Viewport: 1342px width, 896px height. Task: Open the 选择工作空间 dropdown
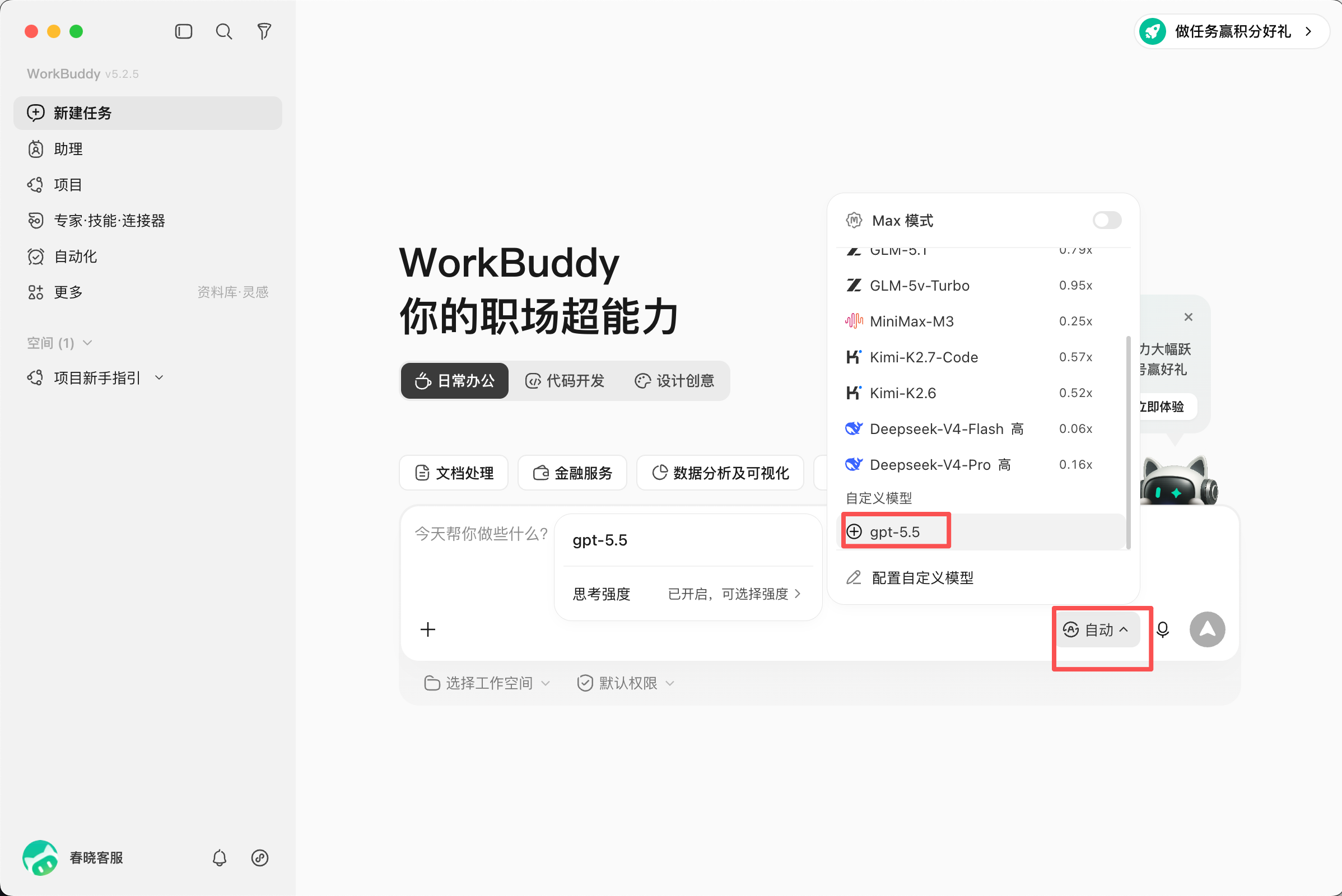(x=487, y=683)
